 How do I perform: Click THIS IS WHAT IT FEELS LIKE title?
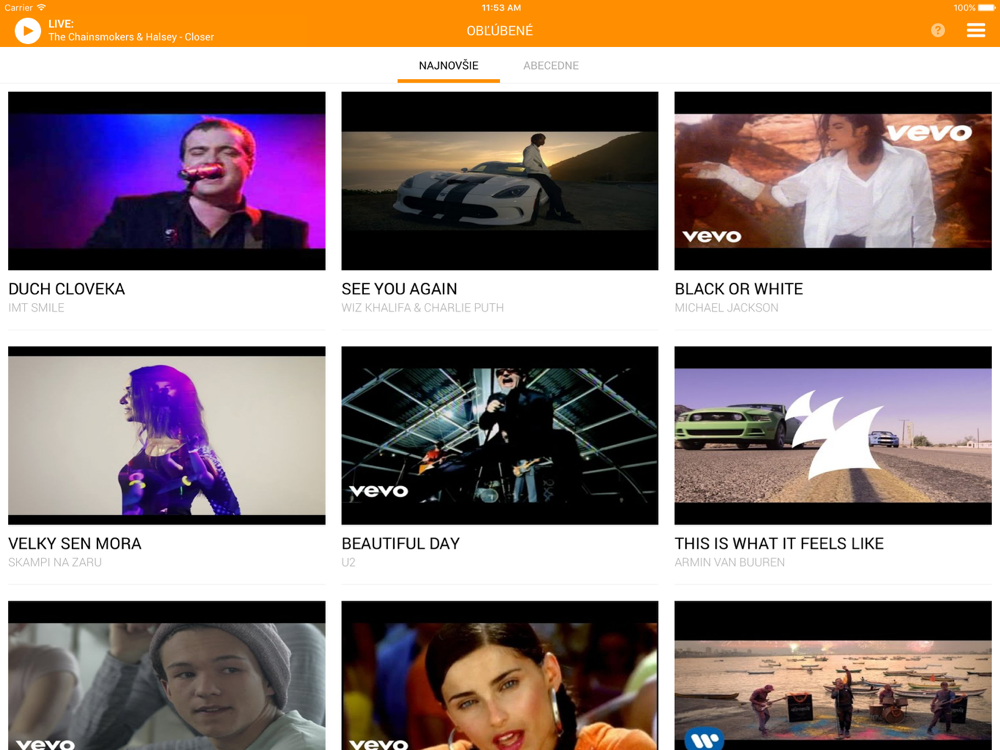point(779,543)
